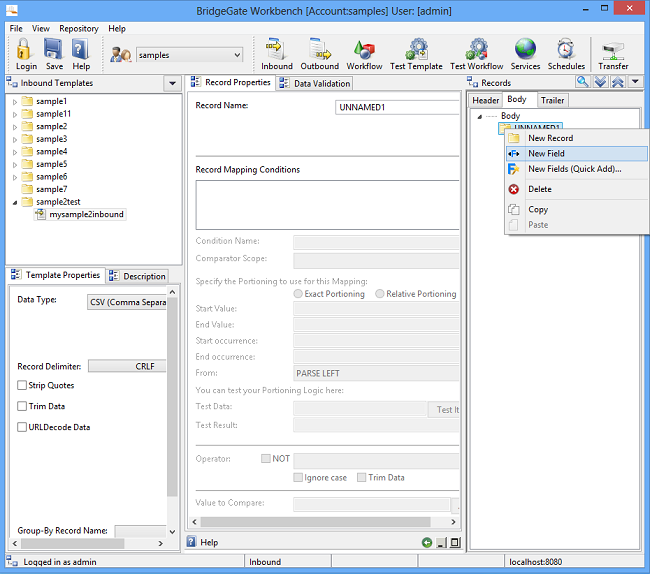Toggle Ignore case checkbox
Screen dimensions: 650x574
click(298, 477)
